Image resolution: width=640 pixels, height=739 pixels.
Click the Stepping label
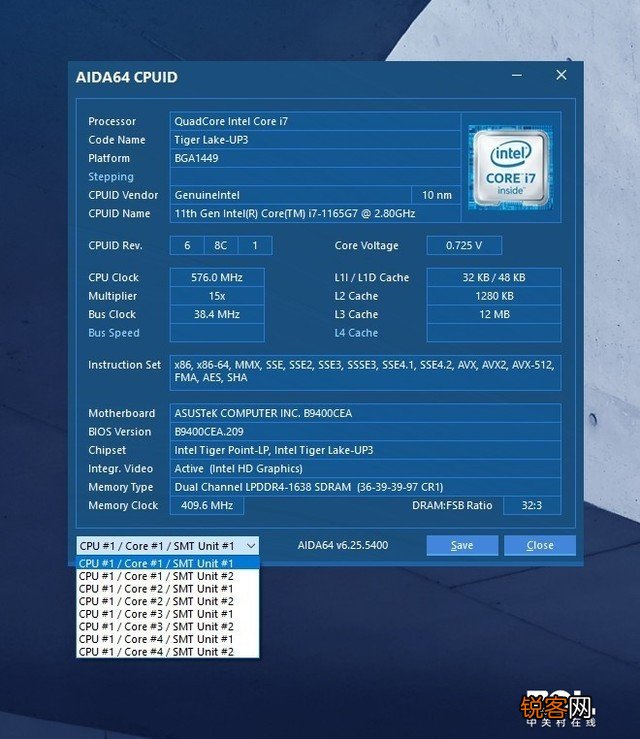111,177
